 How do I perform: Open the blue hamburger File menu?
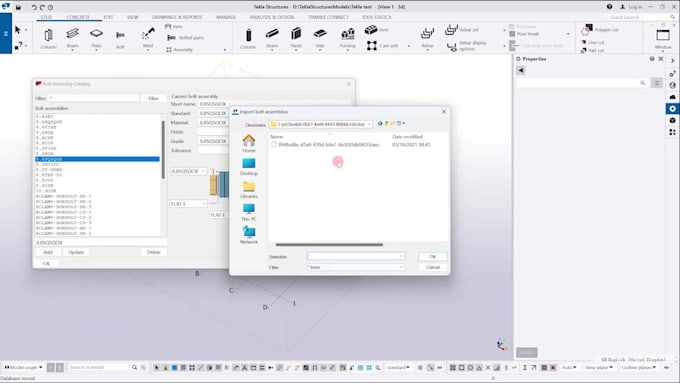coord(6,33)
